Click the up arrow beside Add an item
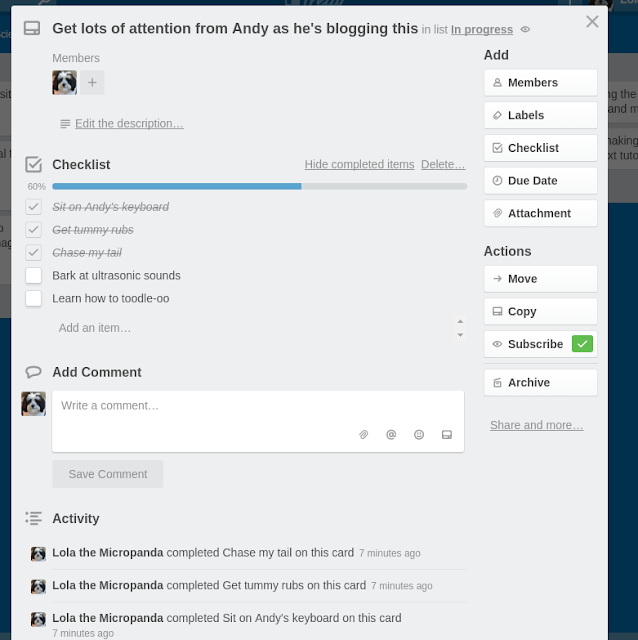This screenshot has height=640, width=638. 460,322
